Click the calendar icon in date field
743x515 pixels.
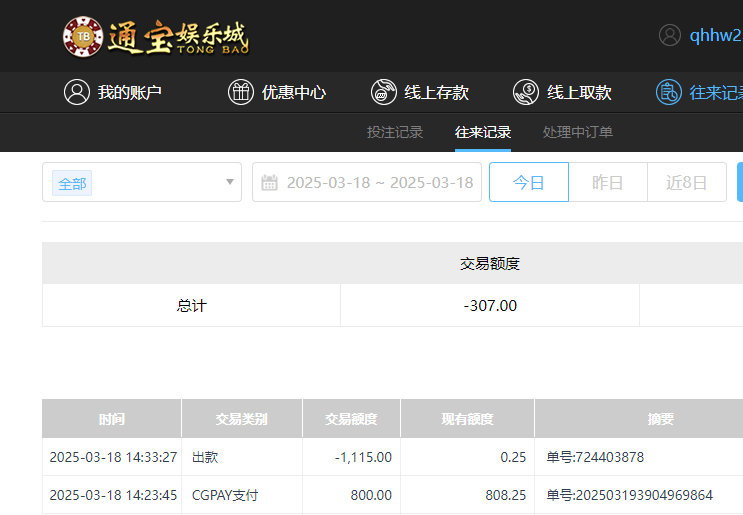click(269, 182)
